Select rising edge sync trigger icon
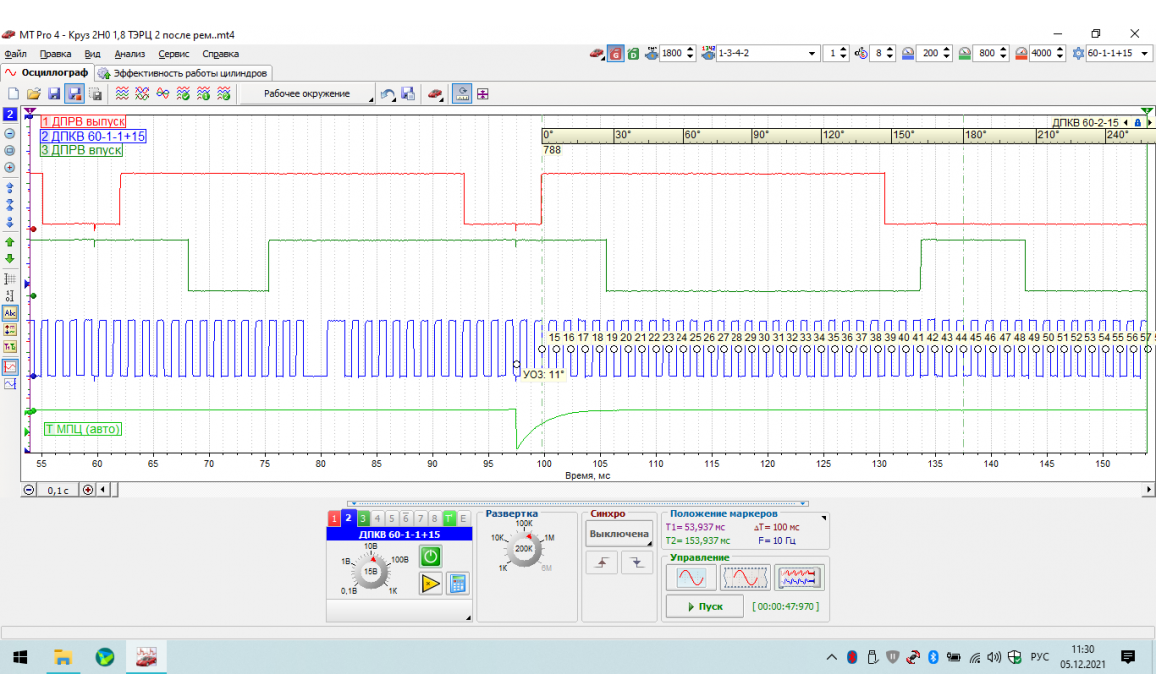 point(601,564)
